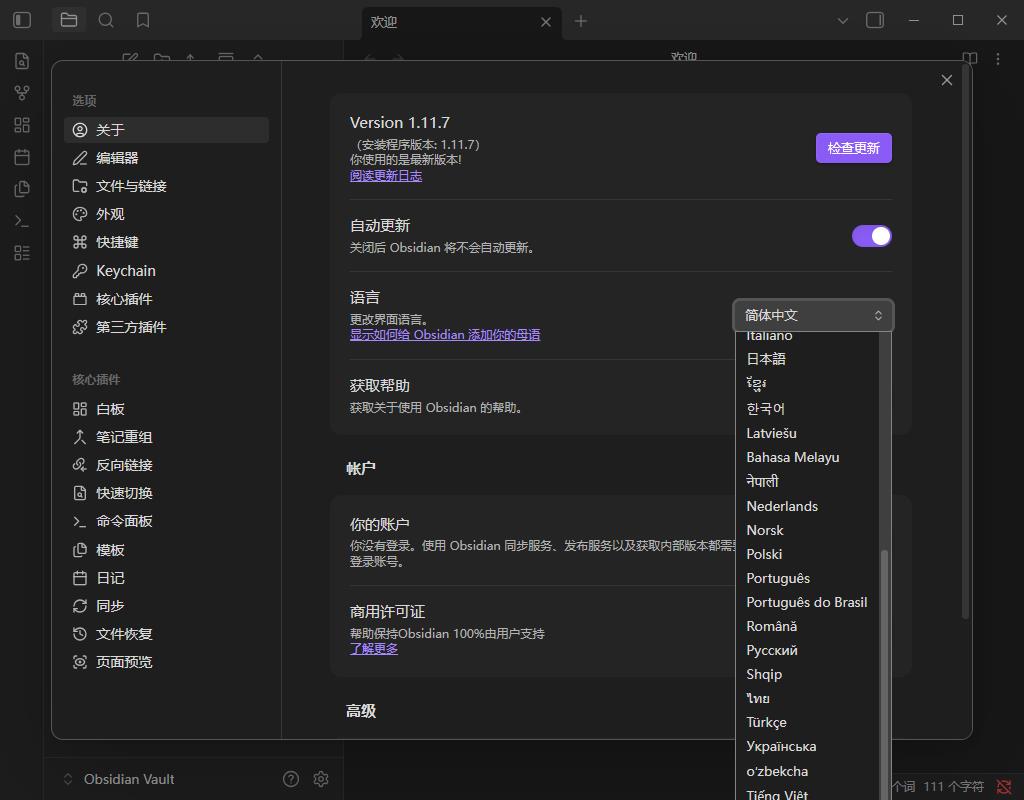Open the vault settings gear near Obsidian Vault
The image size is (1024, 800).
[321, 778]
